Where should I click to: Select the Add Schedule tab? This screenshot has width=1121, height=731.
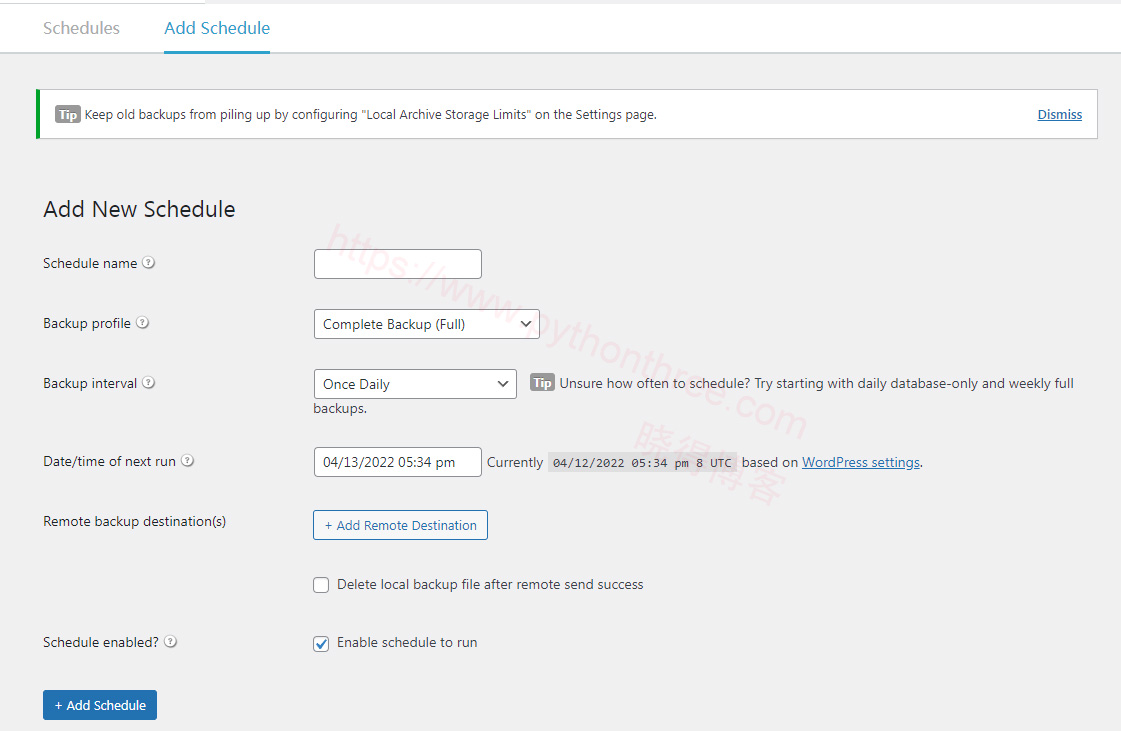click(x=217, y=28)
